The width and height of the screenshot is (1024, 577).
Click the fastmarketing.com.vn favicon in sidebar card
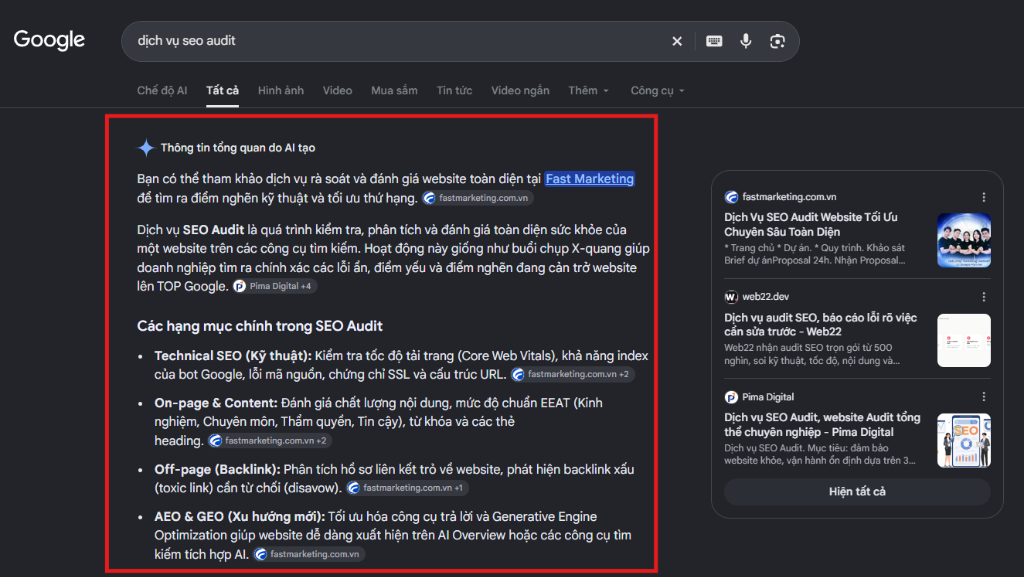coord(731,197)
